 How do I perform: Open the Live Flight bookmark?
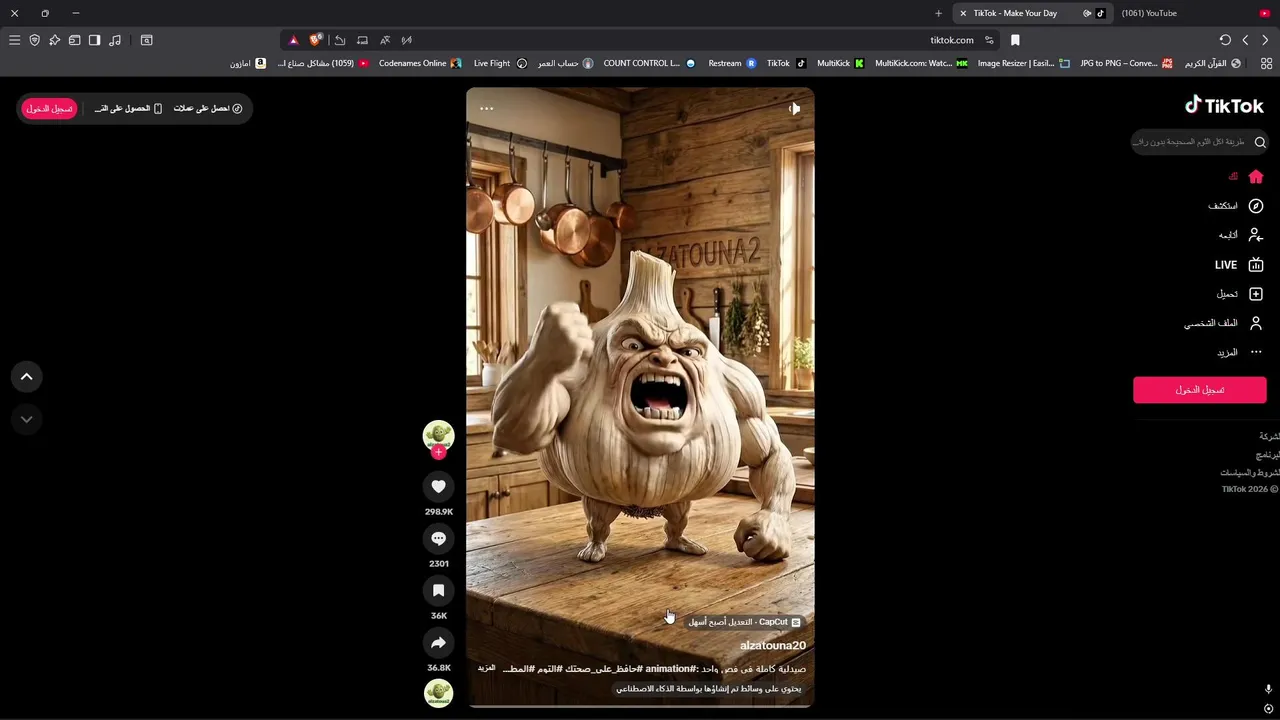pos(500,63)
